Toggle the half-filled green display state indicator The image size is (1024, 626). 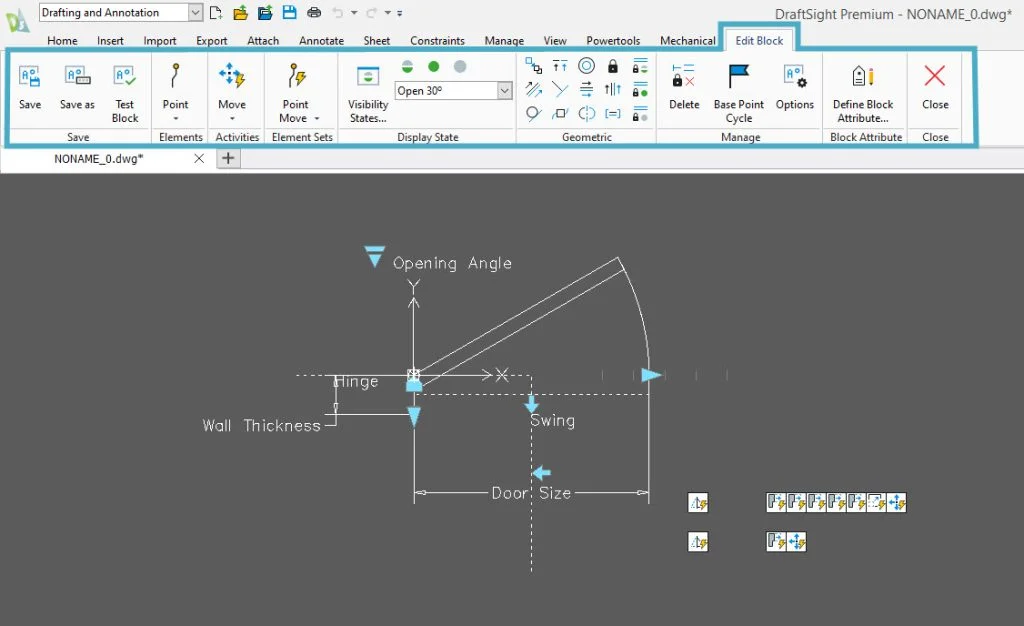click(x=409, y=64)
